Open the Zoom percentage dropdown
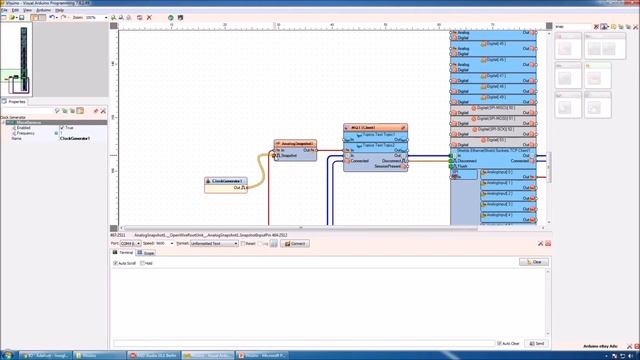The image size is (640, 360). tap(106, 18)
